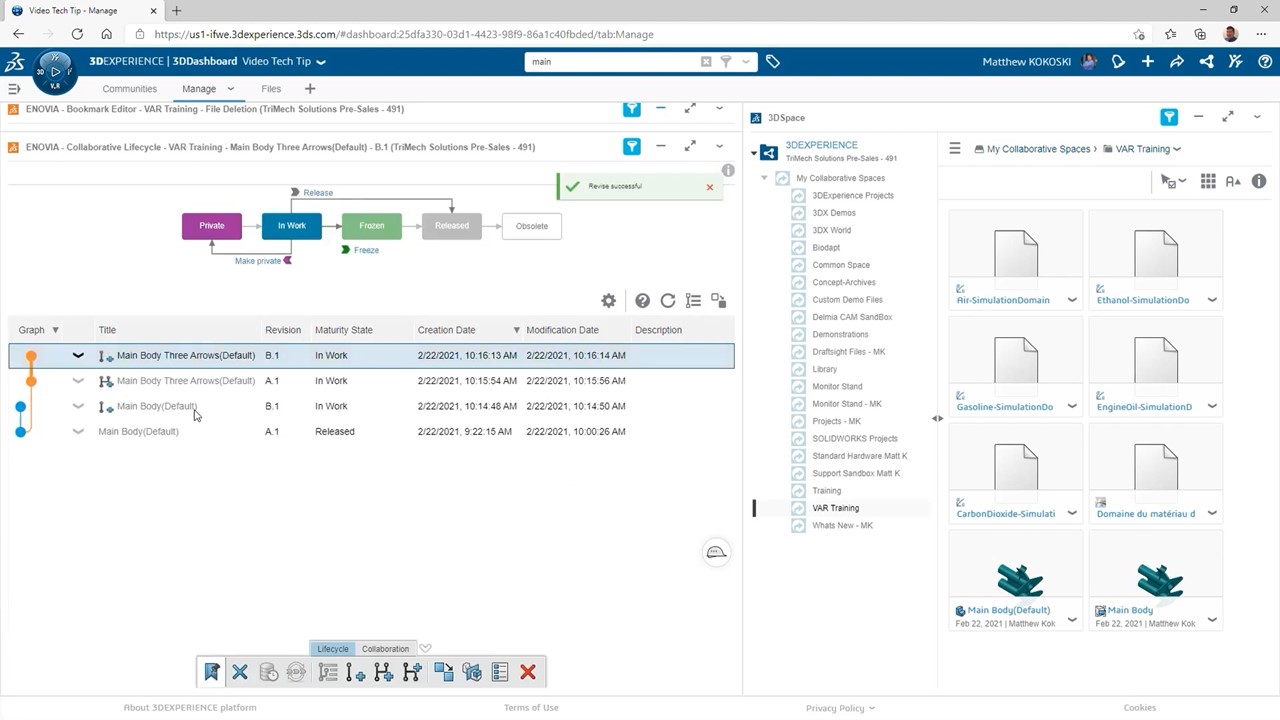Screen dimensions: 1280x720
Task: Open Collaborative Lifecycle widget chevron menu
Action: (x=719, y=147)
